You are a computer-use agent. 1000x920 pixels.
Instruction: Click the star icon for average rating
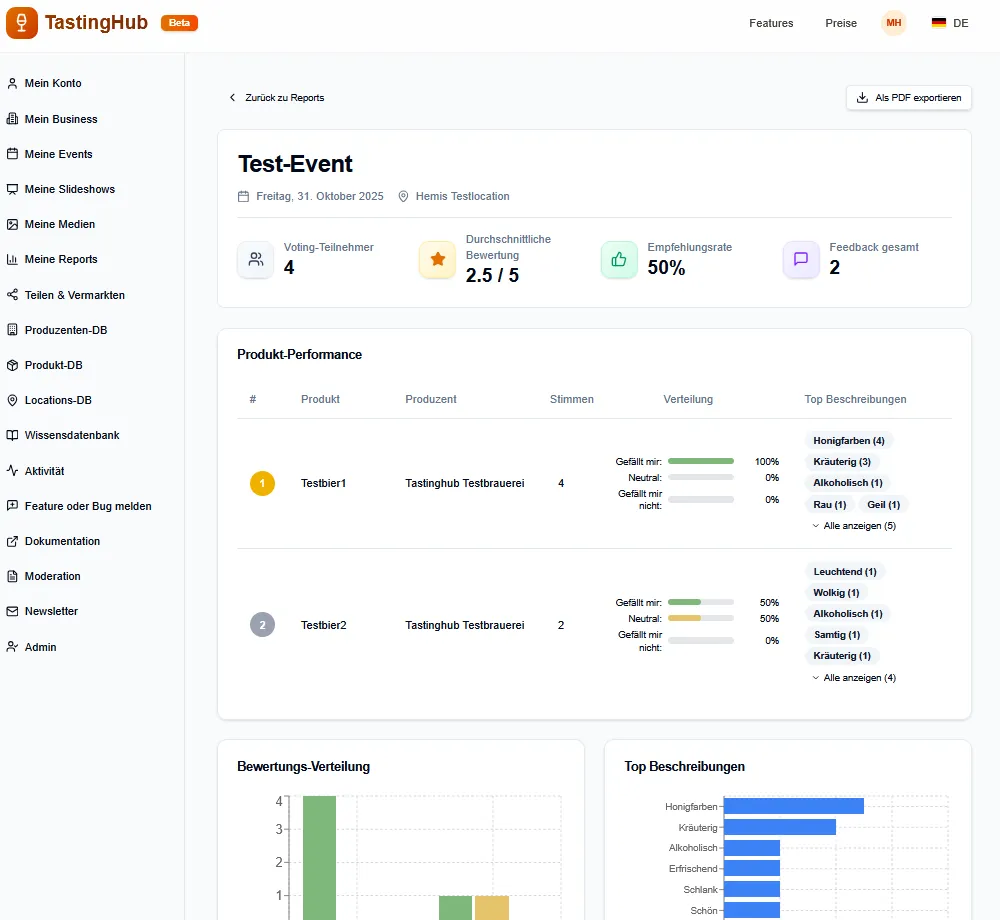[x=437, y=260]
